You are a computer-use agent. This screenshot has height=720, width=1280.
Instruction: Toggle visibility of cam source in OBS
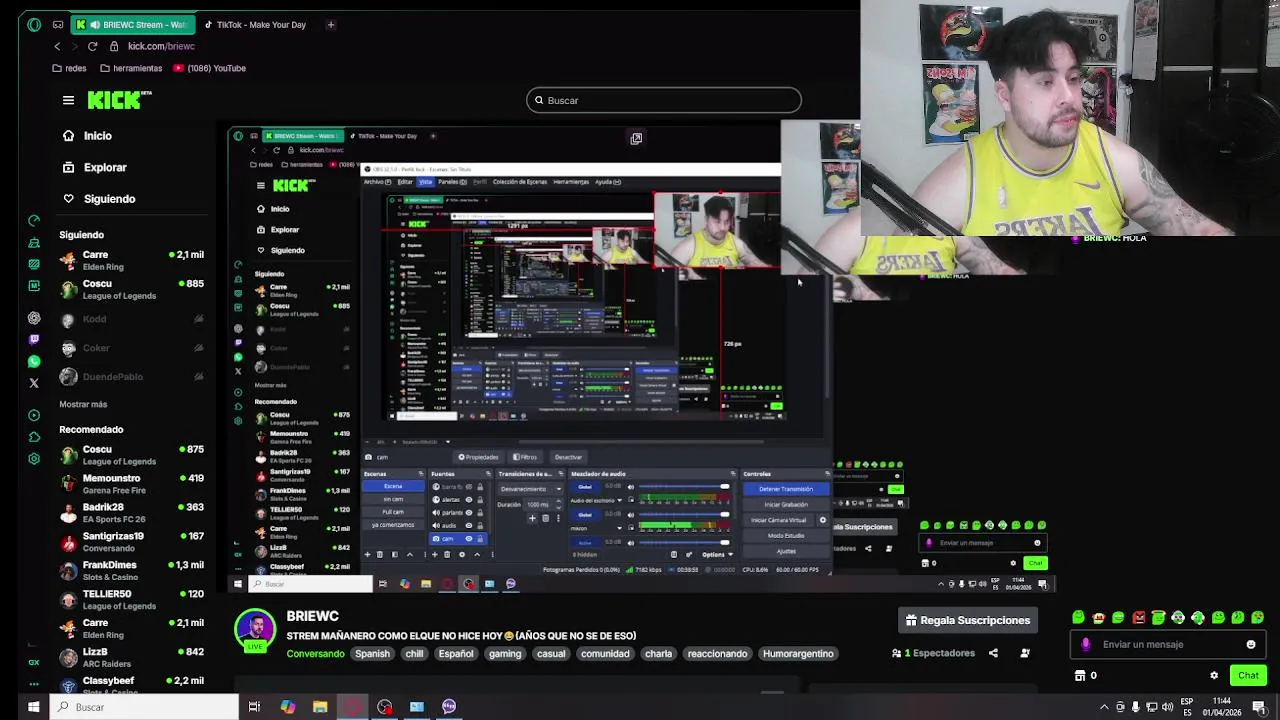pos(468,538)
